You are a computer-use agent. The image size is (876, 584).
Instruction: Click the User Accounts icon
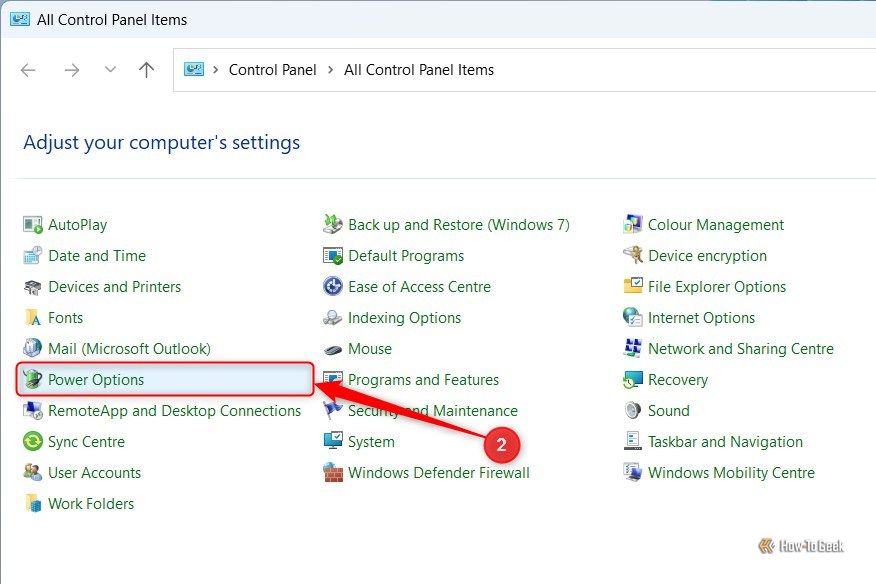tap(32, 472)
